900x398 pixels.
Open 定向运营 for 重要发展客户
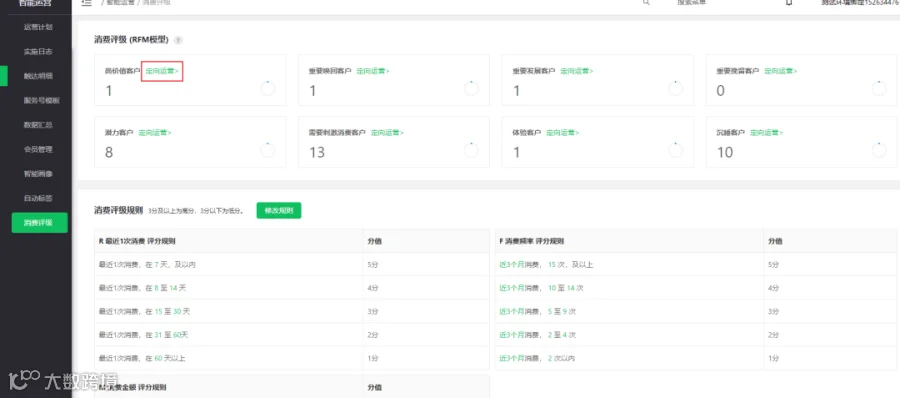point(577,71)
